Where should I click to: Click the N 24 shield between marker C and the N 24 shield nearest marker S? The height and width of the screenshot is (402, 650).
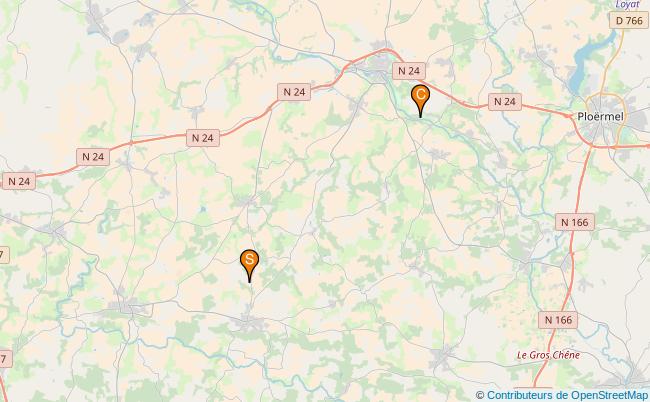coord(294,92)
